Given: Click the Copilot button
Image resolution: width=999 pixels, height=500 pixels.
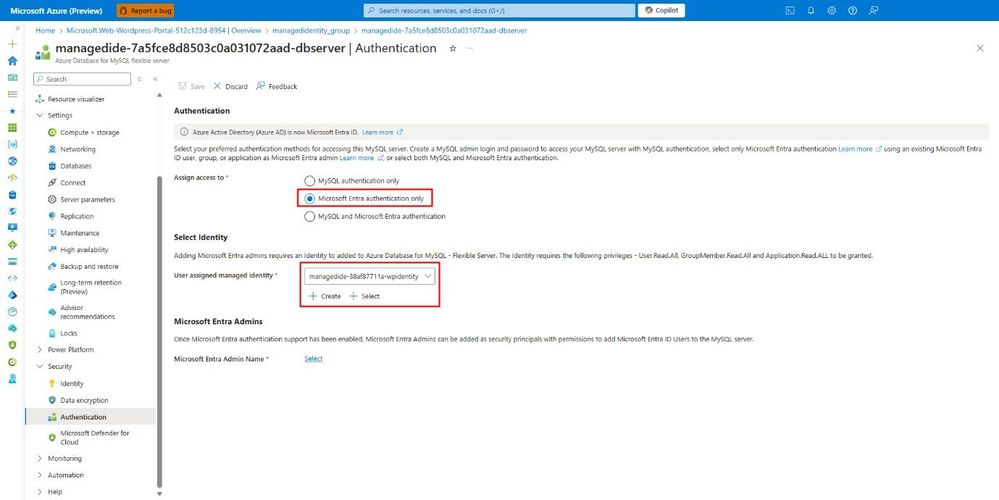Looking at the screenshot, I should point(662,10).
